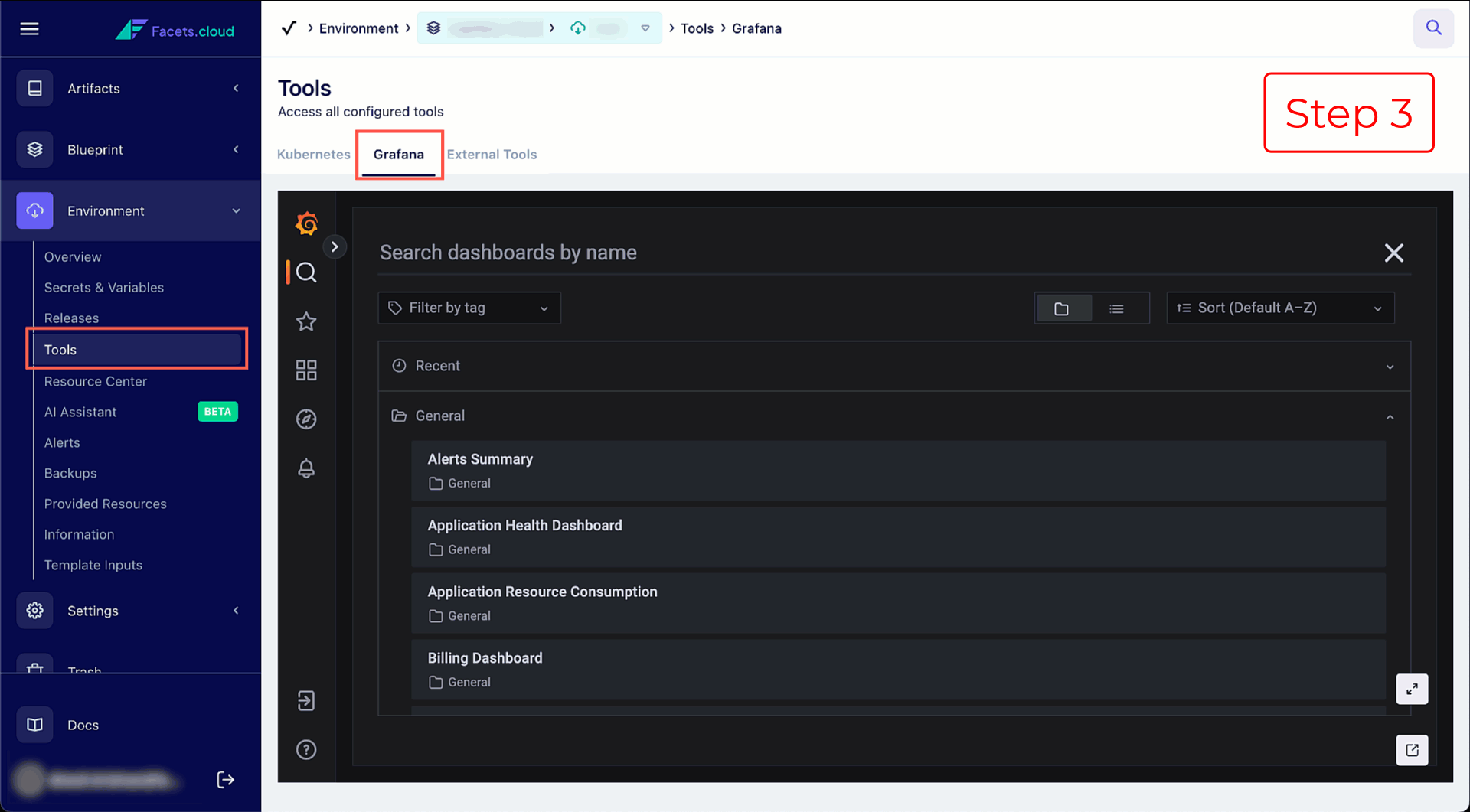The image size is (1470, 812).
Task: Click the stacked layers icon in breadcrumb
Action: coord(433,28)
